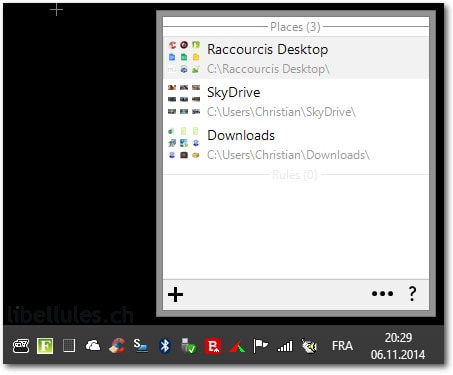Image resolution: width=453 pixels, height=375 pixels.
Task: Click the SkyDrive thumbnail grid preview
Action: tap(184, 99)
